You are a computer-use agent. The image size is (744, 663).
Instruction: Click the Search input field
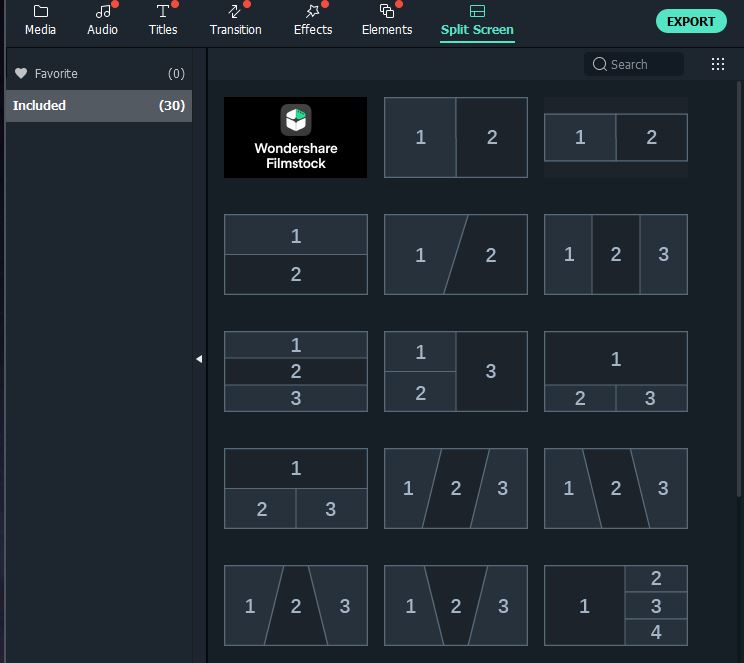[634, 64]
